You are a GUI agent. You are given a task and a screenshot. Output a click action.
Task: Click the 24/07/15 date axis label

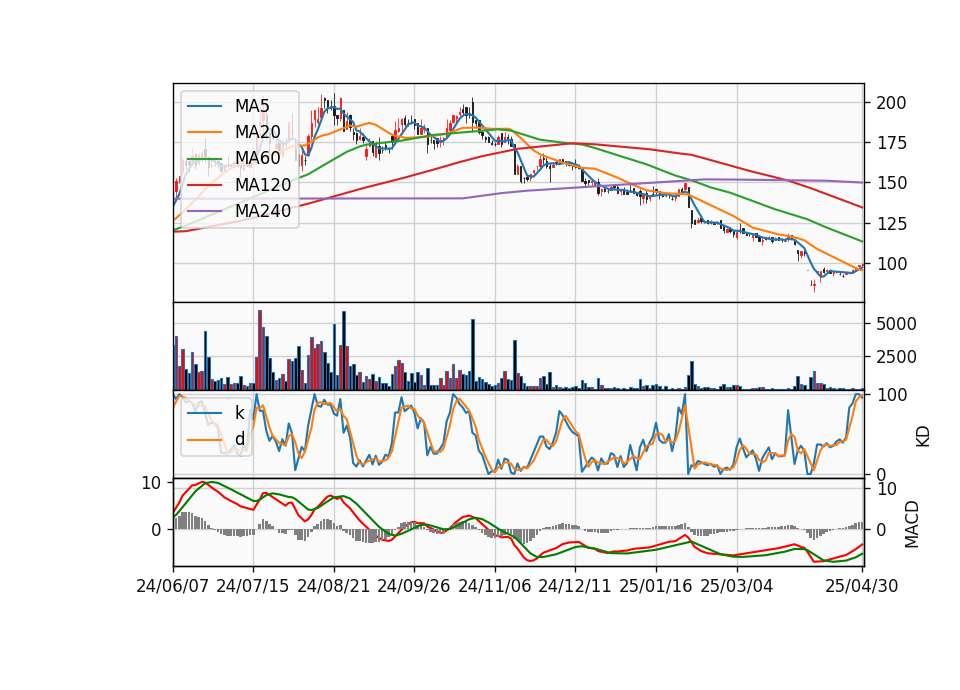(253, 586)
